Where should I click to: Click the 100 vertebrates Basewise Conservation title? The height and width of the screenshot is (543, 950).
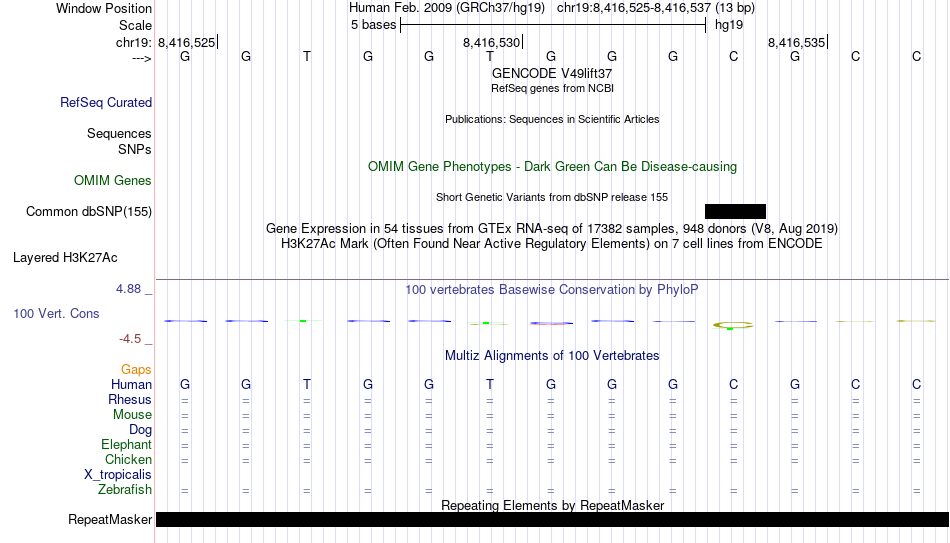coord(552,290)
